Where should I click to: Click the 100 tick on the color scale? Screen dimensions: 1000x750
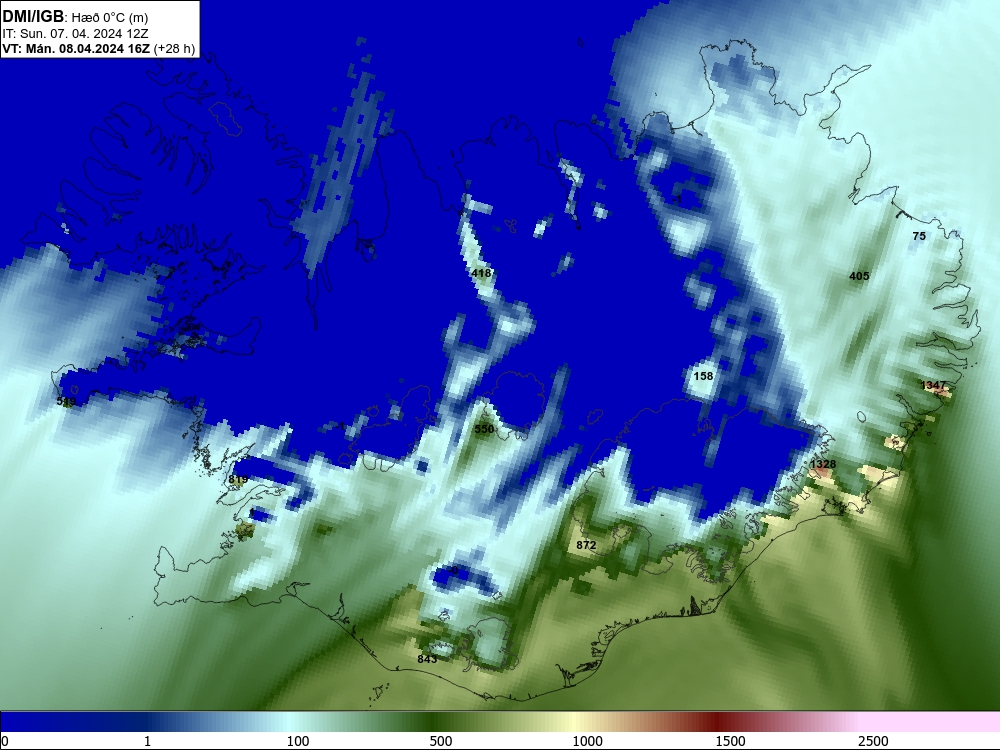(x=298, y=741)
